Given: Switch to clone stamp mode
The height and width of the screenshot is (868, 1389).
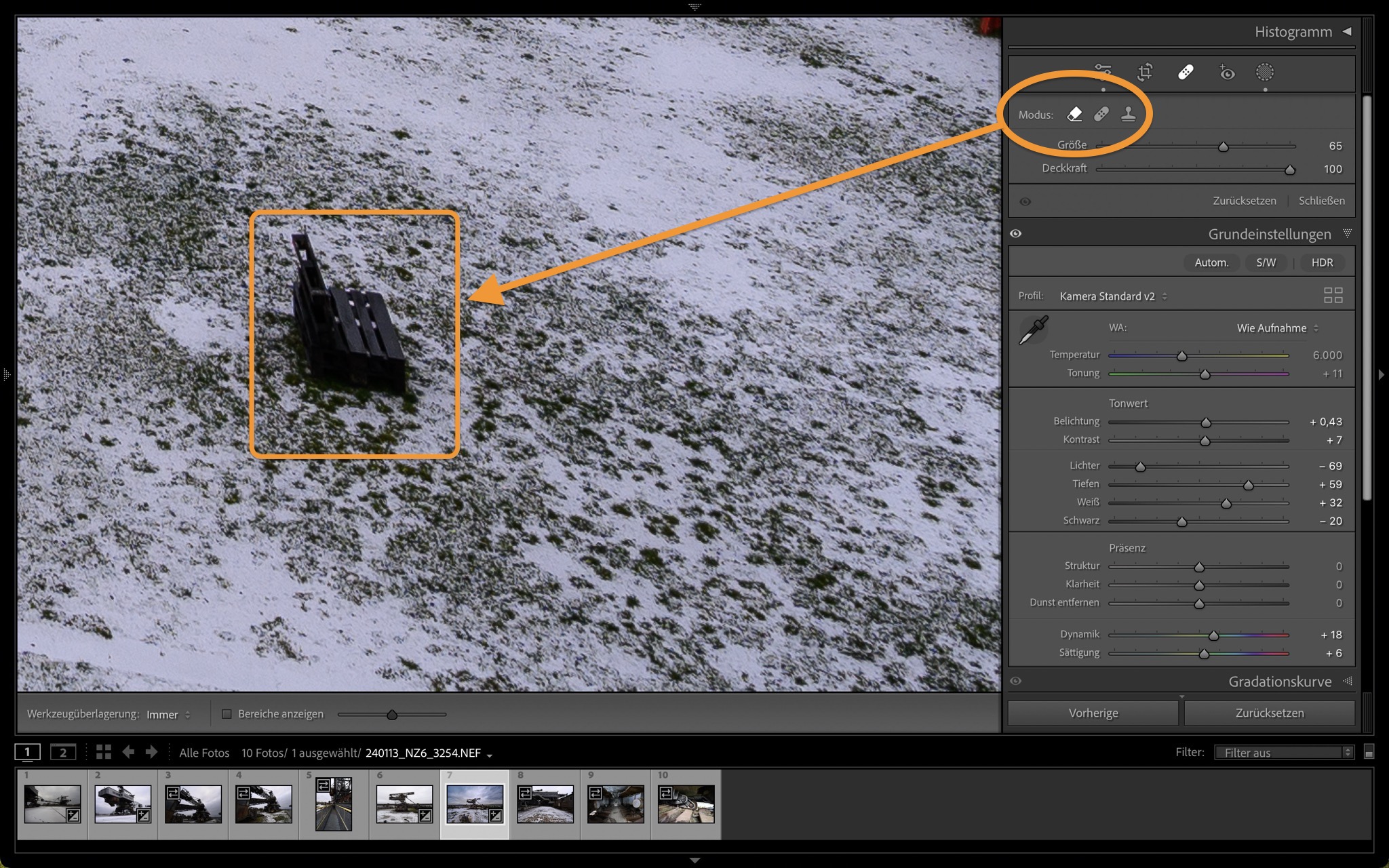Looking at the screenshot, I should tap(1128, 114).
